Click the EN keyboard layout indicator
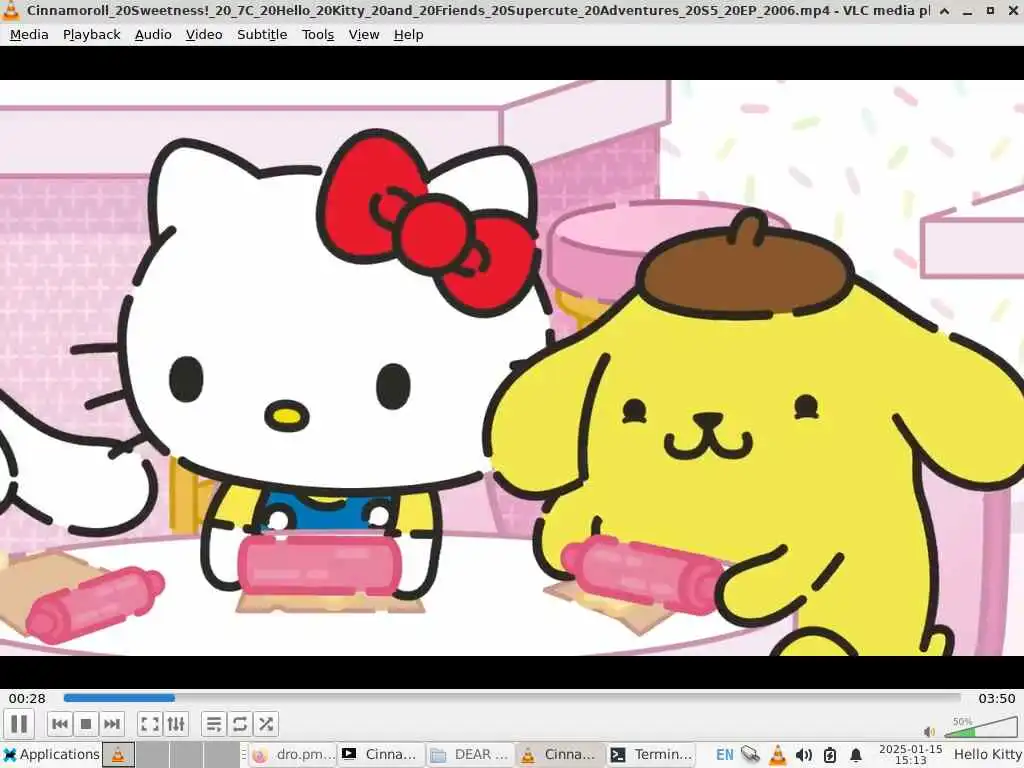Image resolution: width=1024 pixels, height=768 pixels. pyautogui.click(x=725, y=755)
